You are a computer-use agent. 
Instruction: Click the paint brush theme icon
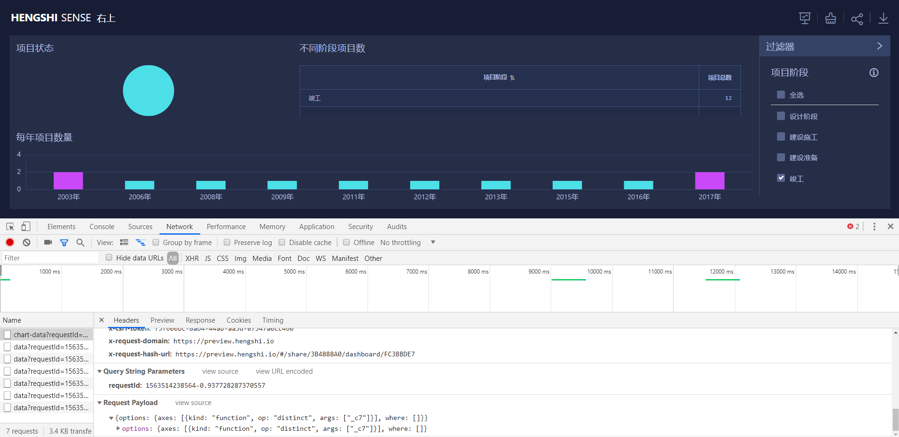click(x=830, y=18)
